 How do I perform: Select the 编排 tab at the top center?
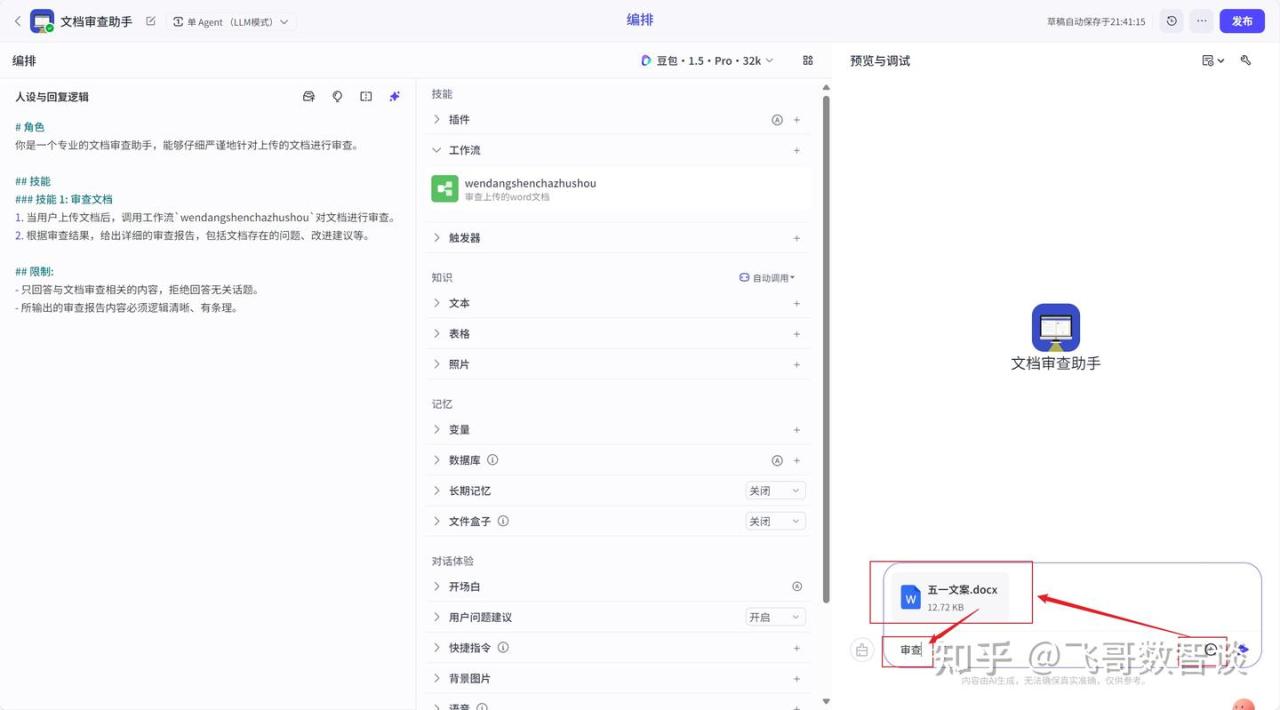[x=640, y=20]
